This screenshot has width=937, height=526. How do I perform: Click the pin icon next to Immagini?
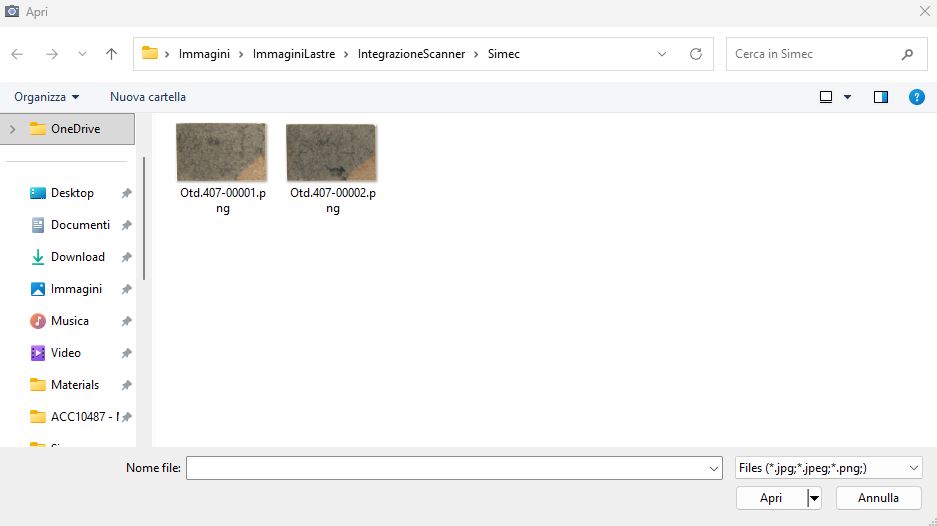[126, 289]
